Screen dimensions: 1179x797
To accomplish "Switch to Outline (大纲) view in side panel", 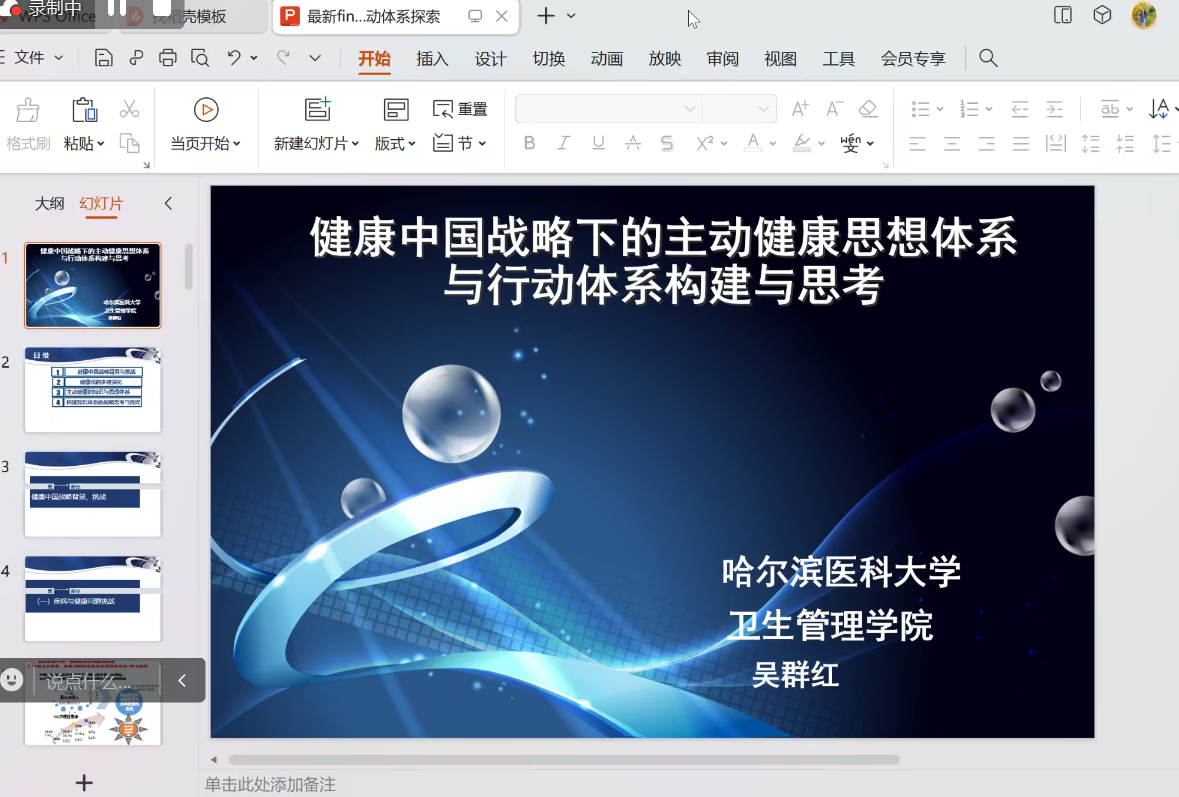I will 49,204.
